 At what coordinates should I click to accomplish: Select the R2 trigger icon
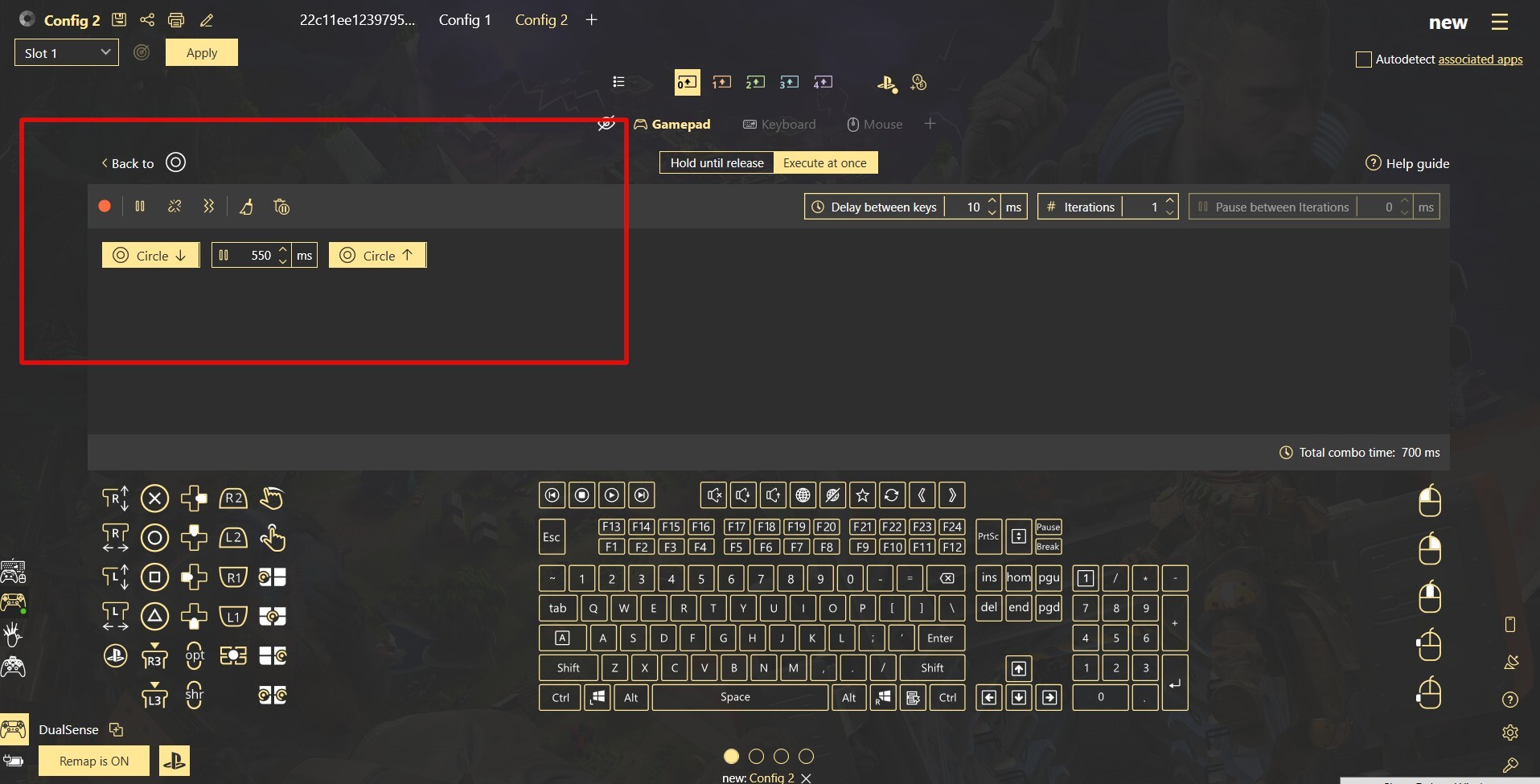pyautogui.click(x=233, y=499)
